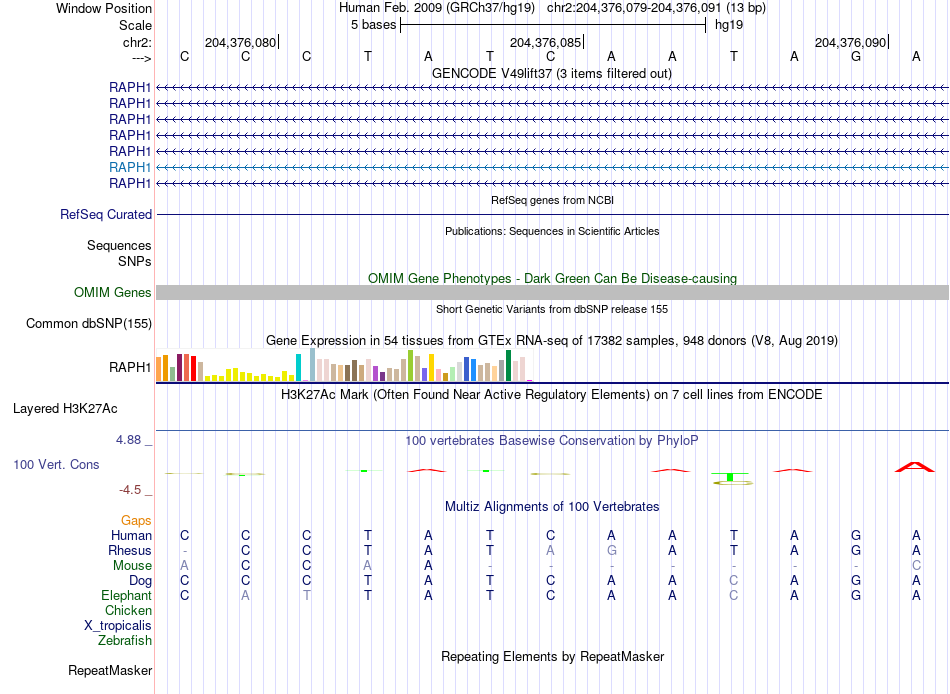Select the Mouse alignment row label
Screen dimensions: 950x694
[x=132, y=566]
